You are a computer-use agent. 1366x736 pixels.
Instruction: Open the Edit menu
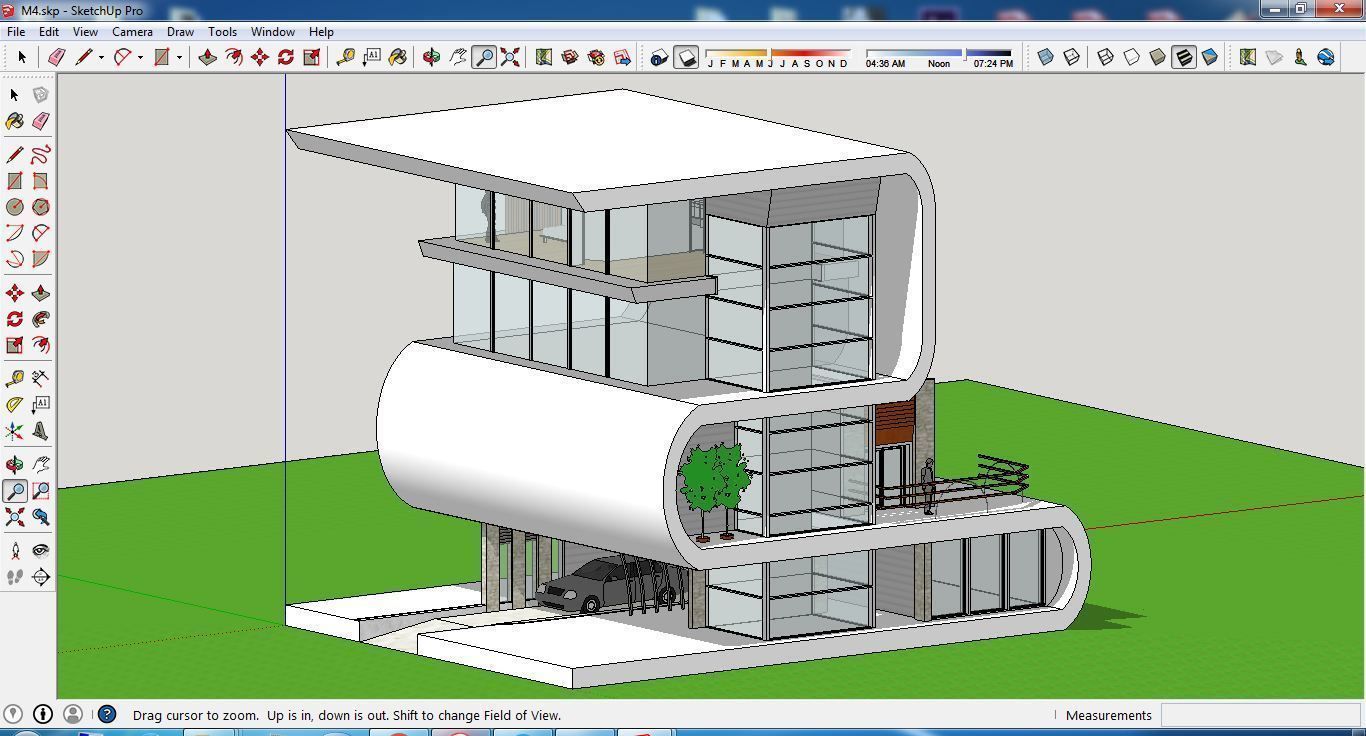[49, 31]
